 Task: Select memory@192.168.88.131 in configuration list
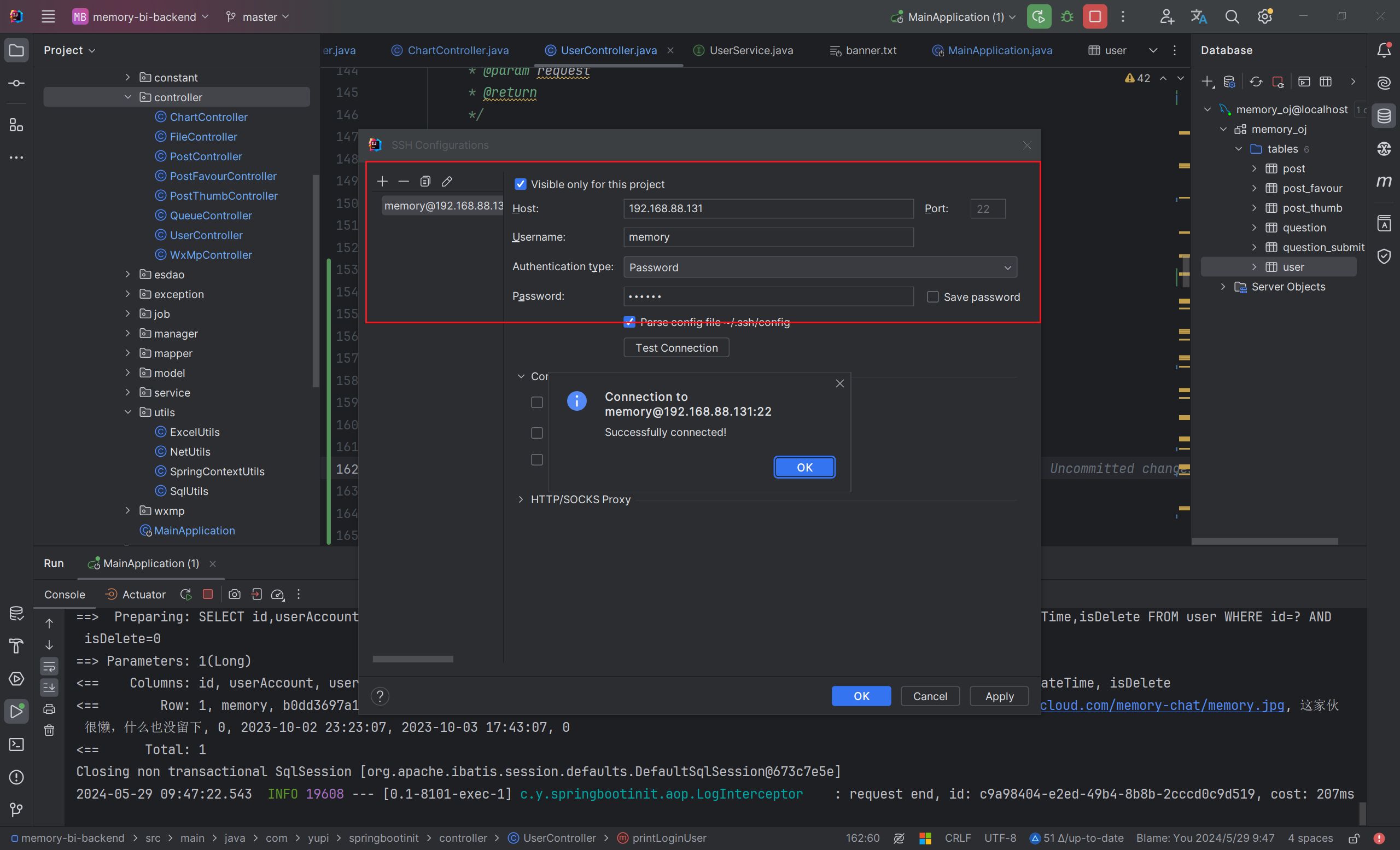tap(442, 206)
